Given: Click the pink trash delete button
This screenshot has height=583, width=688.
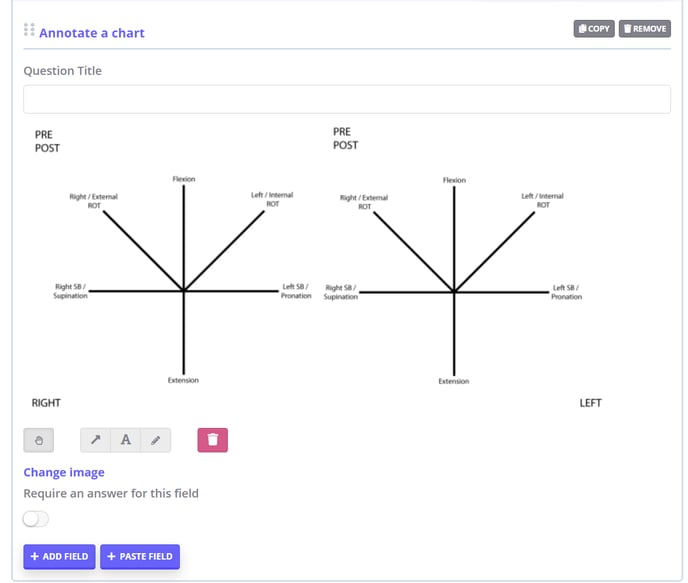Looking at the screenshot, I should (213, 440).
